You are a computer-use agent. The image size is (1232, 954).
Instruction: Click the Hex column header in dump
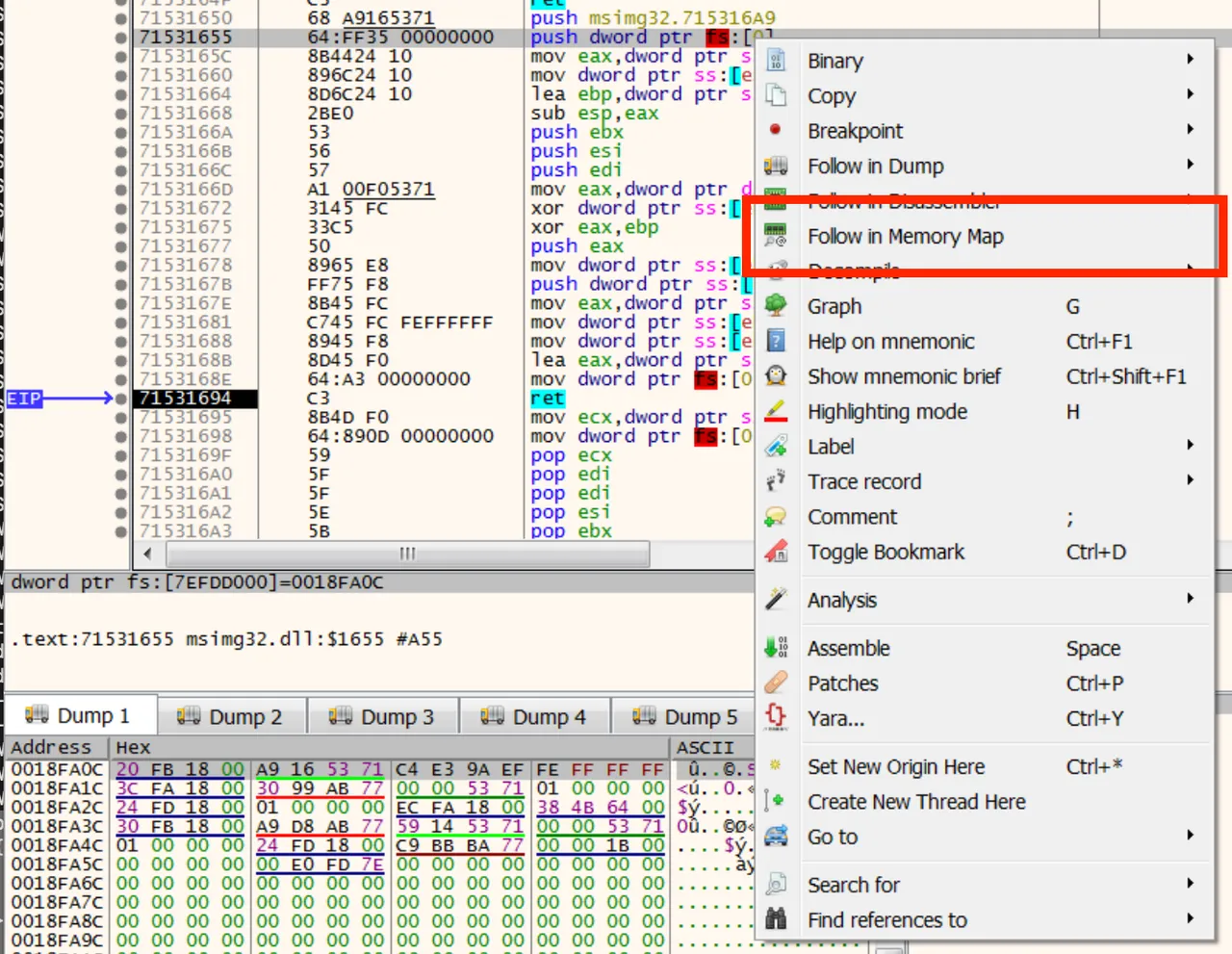point(389,747)
